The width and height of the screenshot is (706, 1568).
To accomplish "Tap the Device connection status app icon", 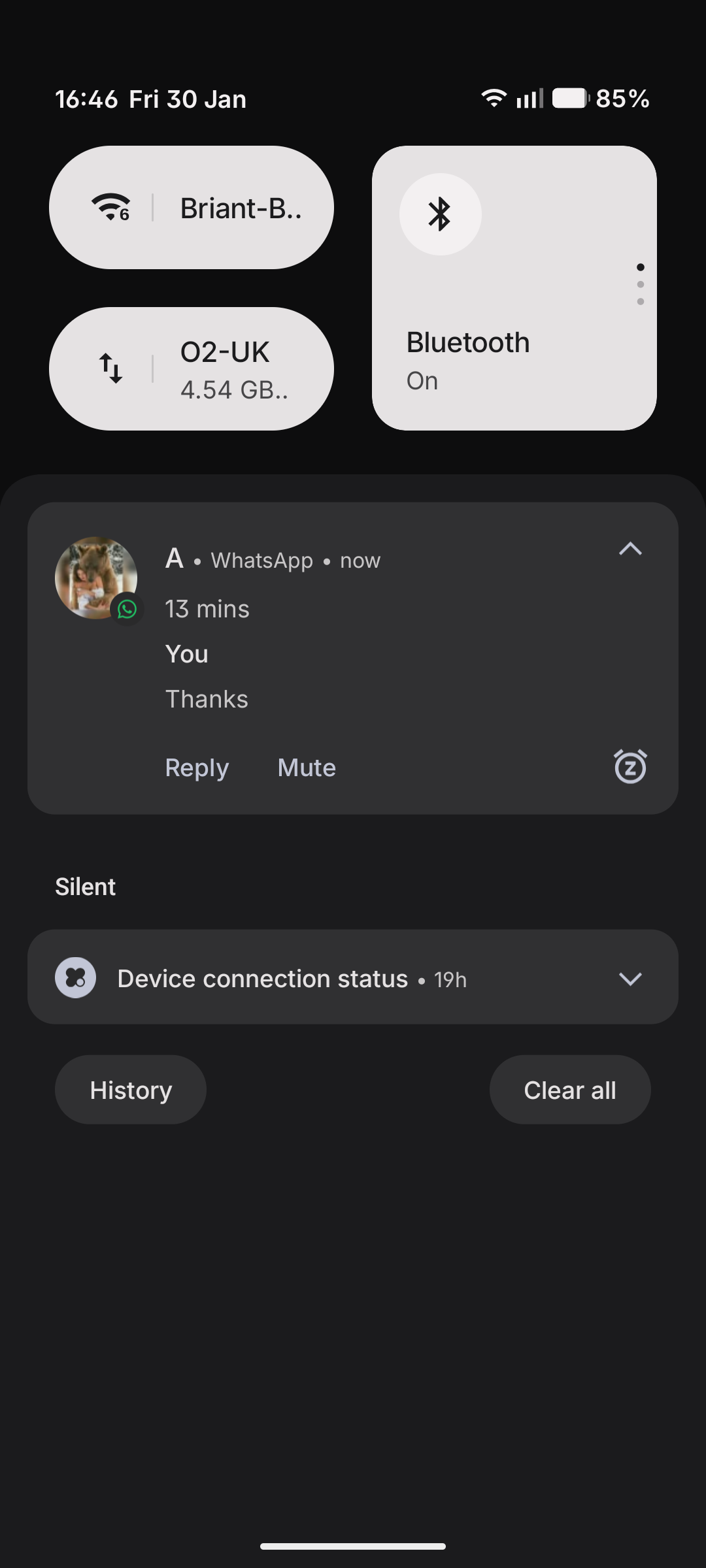I will [76, 978].
